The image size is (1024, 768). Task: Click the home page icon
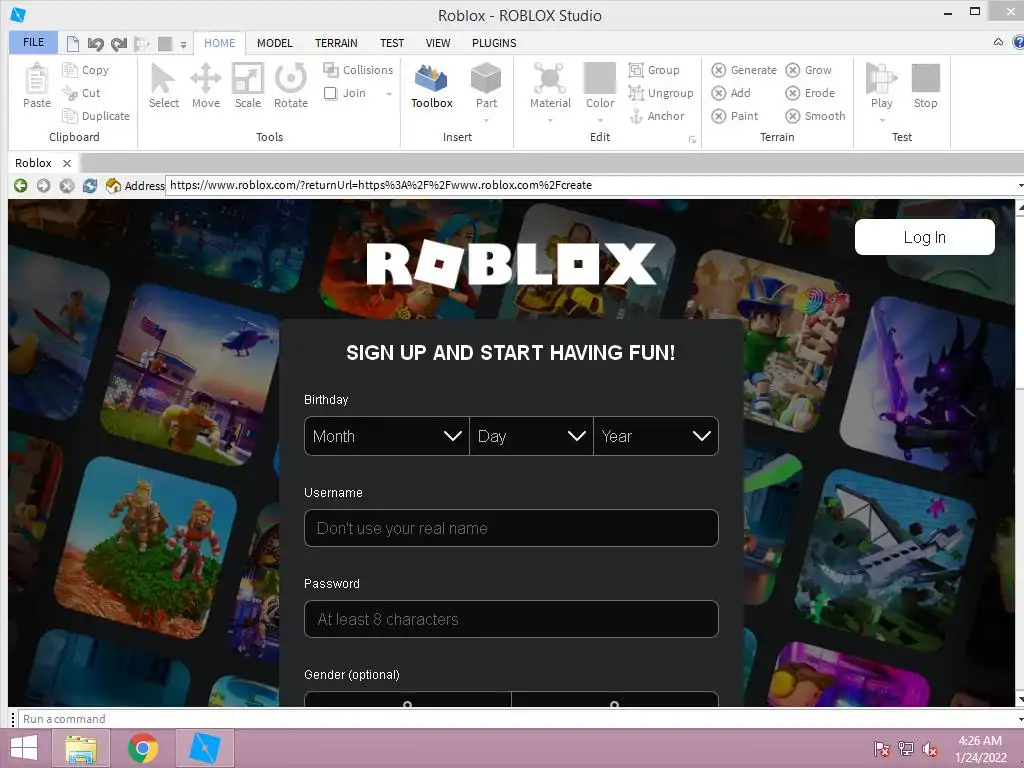[x=113, y=185]
